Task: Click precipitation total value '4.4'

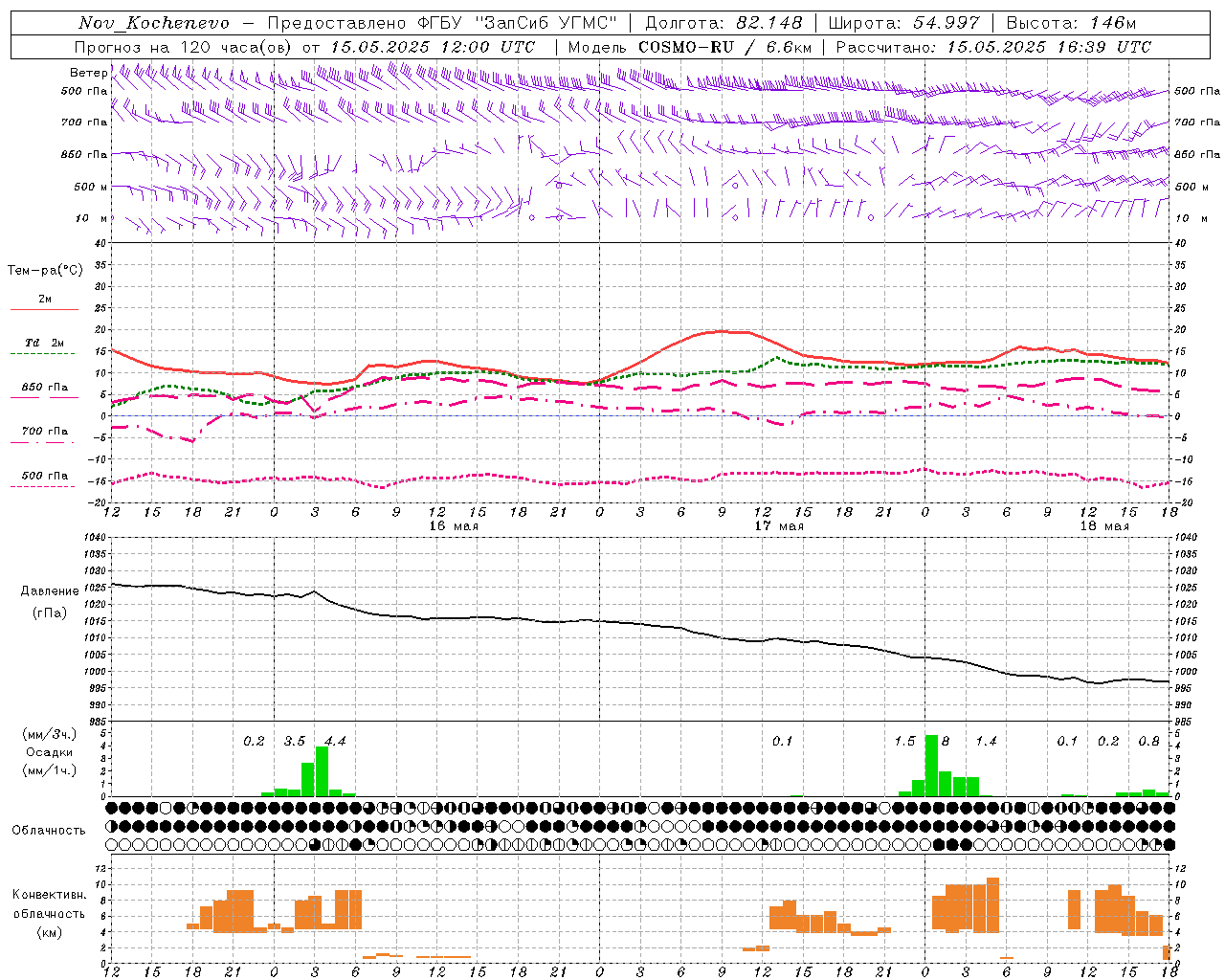Action: (x=335, y=742)
